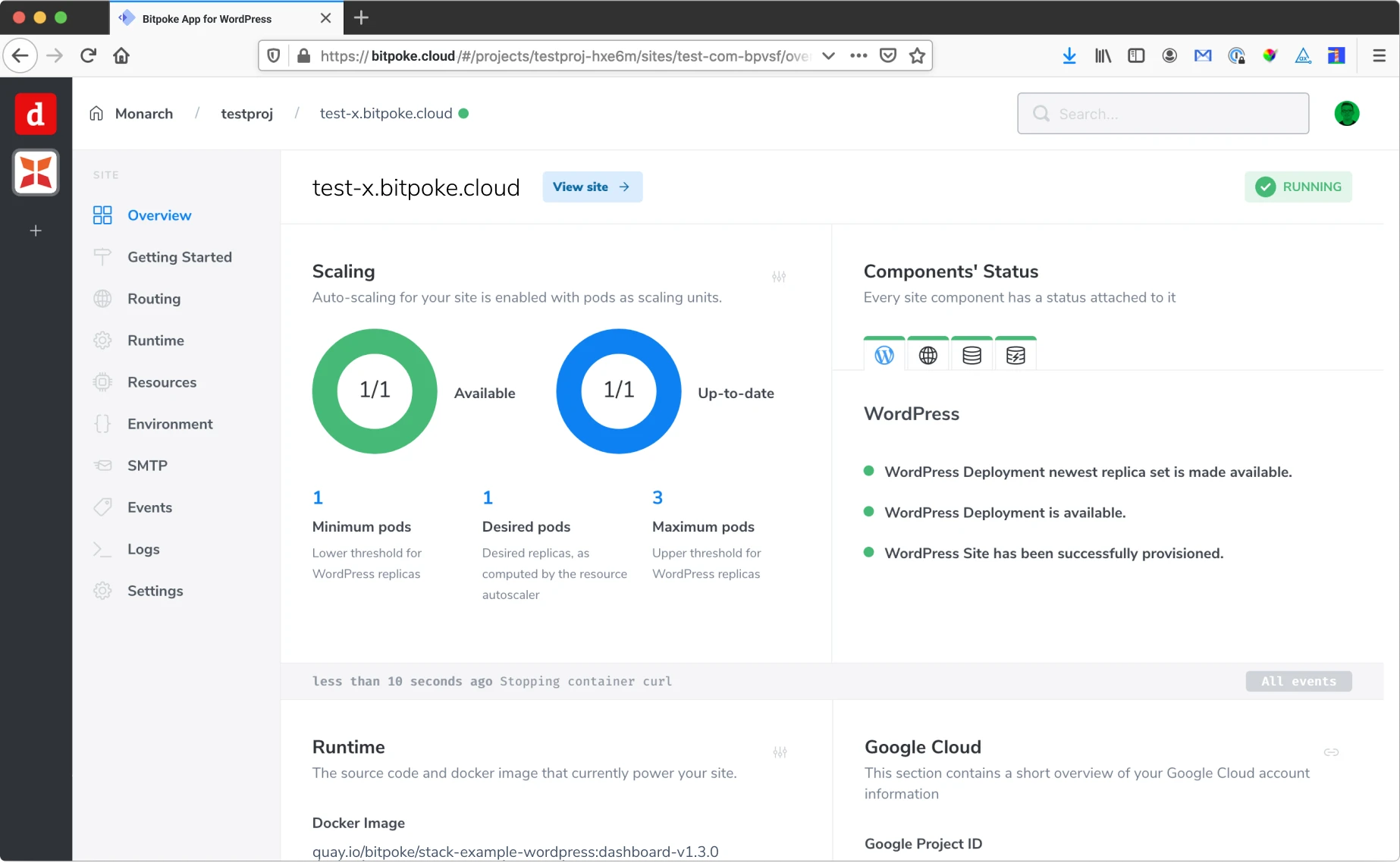Go to browser home page
Image resolution: width=1400 pixels, height=866 pixels.
tap(121, 55)
